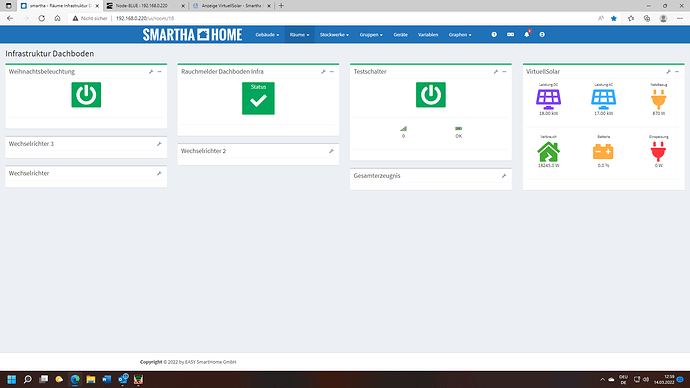Click the orange Netzbezug plug icon
This screenshot has width=690, height=388.
tap(659, 99)
